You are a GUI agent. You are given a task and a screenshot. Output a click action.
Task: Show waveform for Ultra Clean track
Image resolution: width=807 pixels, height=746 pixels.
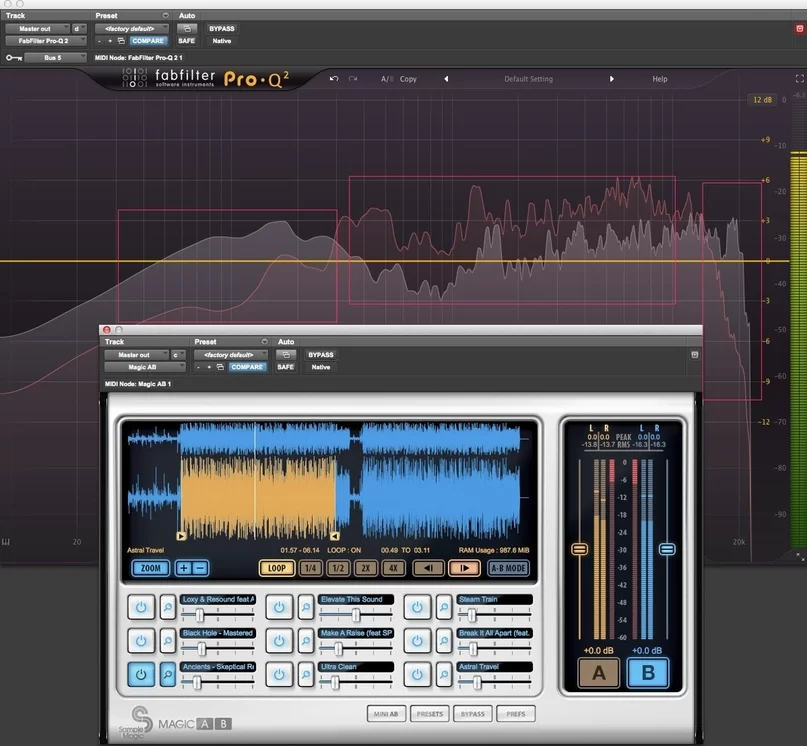coord(306,674)
